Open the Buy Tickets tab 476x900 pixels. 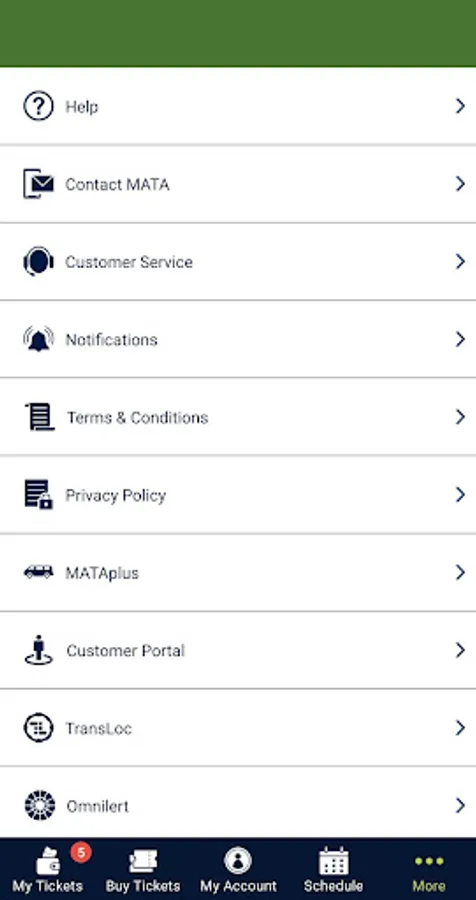143,869
